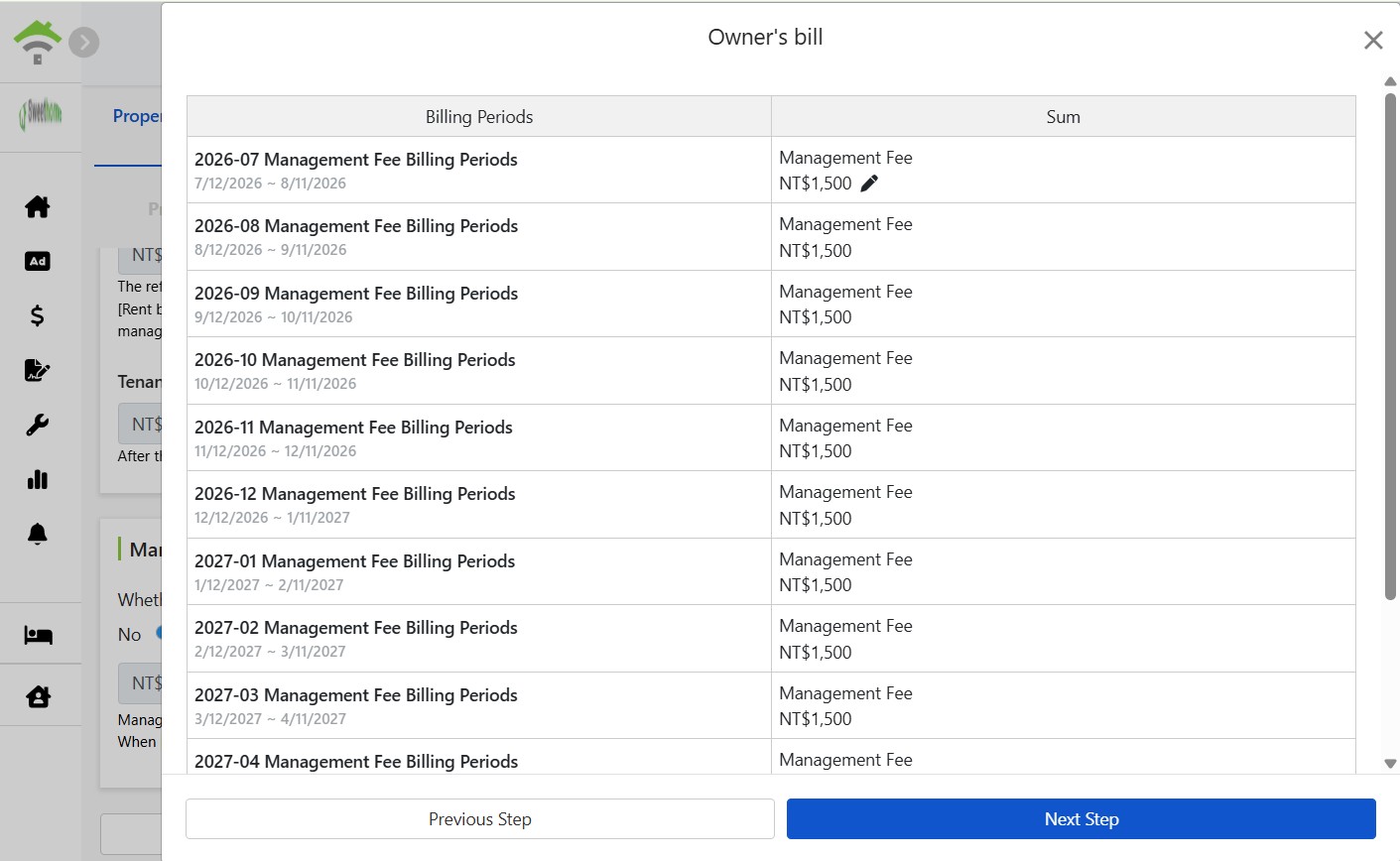Click the vertical scrollbar thumb of the dialog

(x=1390, y=347)
